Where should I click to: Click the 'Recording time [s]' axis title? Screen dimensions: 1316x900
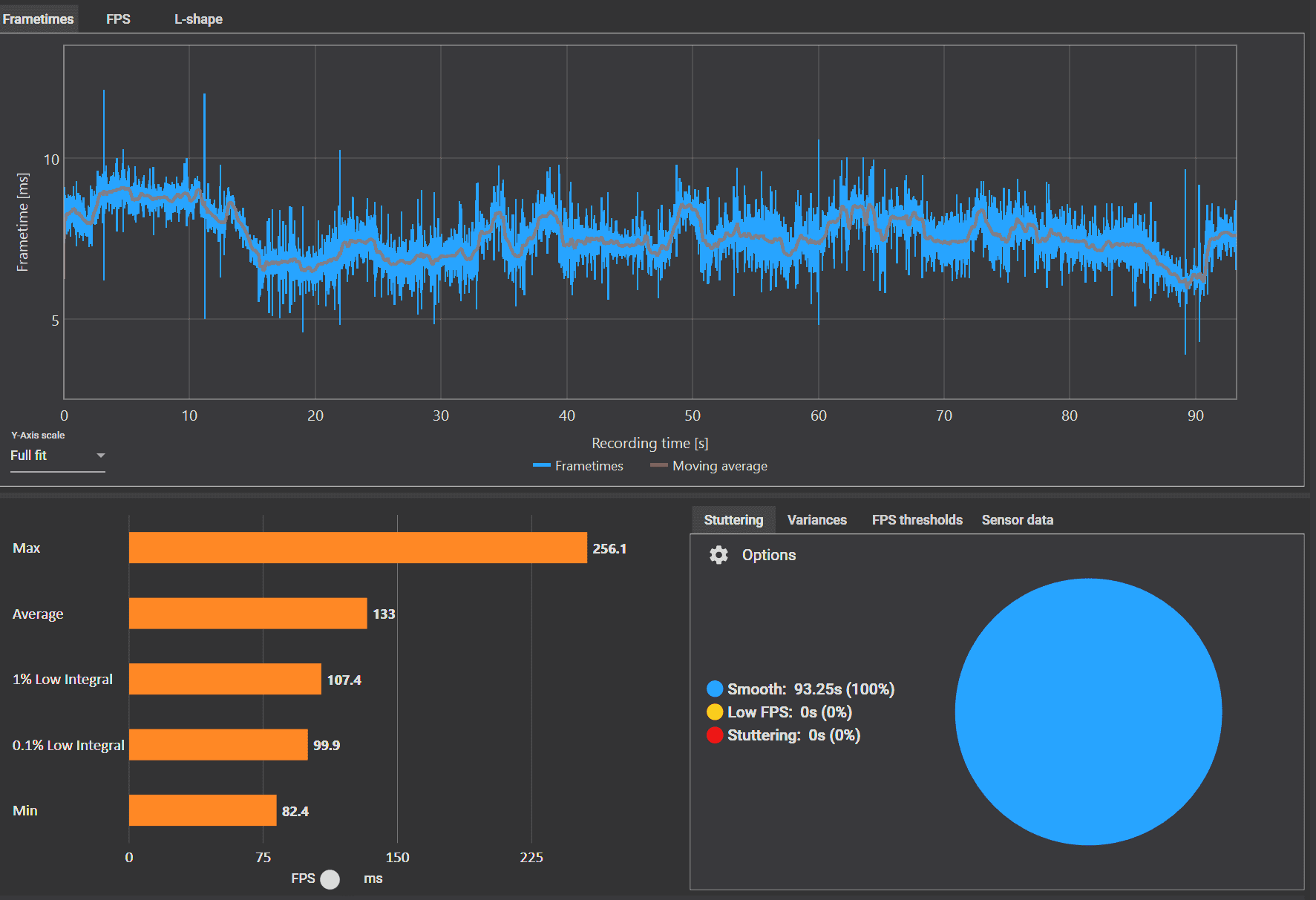(x=650, y=443)
